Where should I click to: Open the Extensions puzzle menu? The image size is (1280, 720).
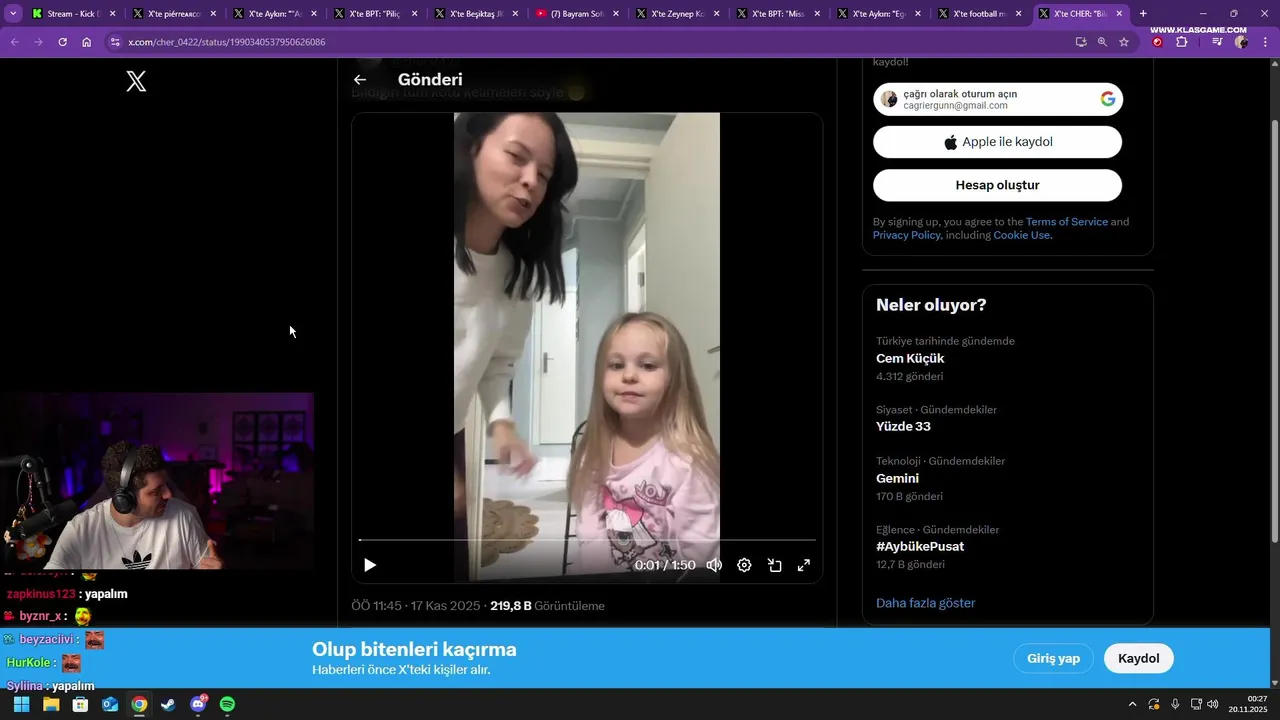tap(1181, 42)
